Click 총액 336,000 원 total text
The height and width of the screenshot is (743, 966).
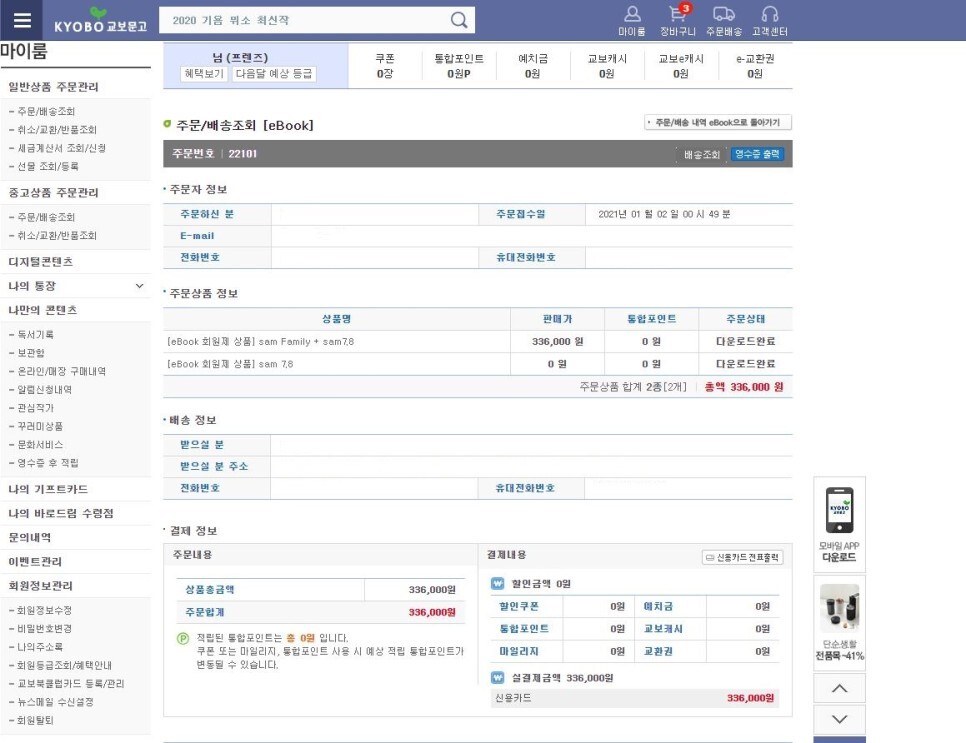[744, 387]
